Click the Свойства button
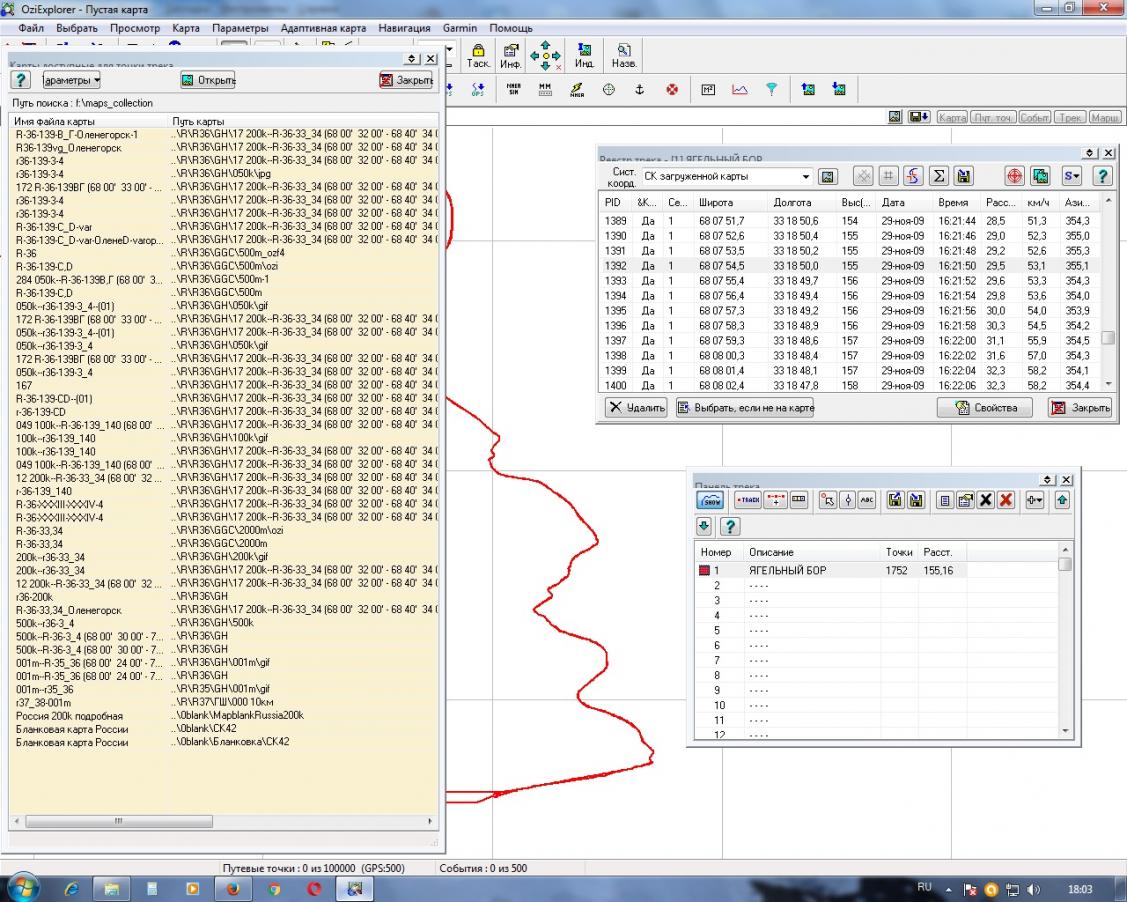This screenshot has width=1127, height=902. [x=986, y=408]
